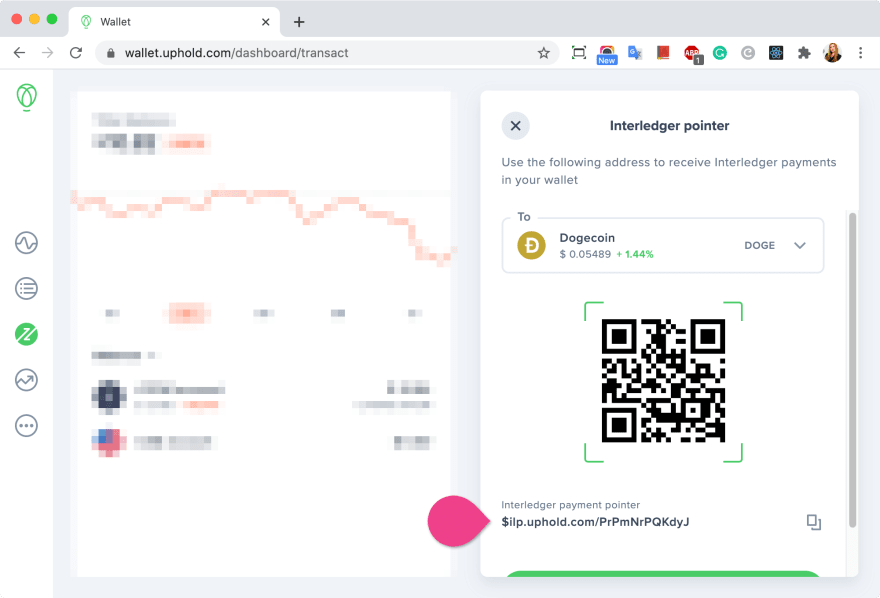Click the screen capture extension icon
Image resolution: width=880 pixels, height=598 pixels.
click(579, 53)
